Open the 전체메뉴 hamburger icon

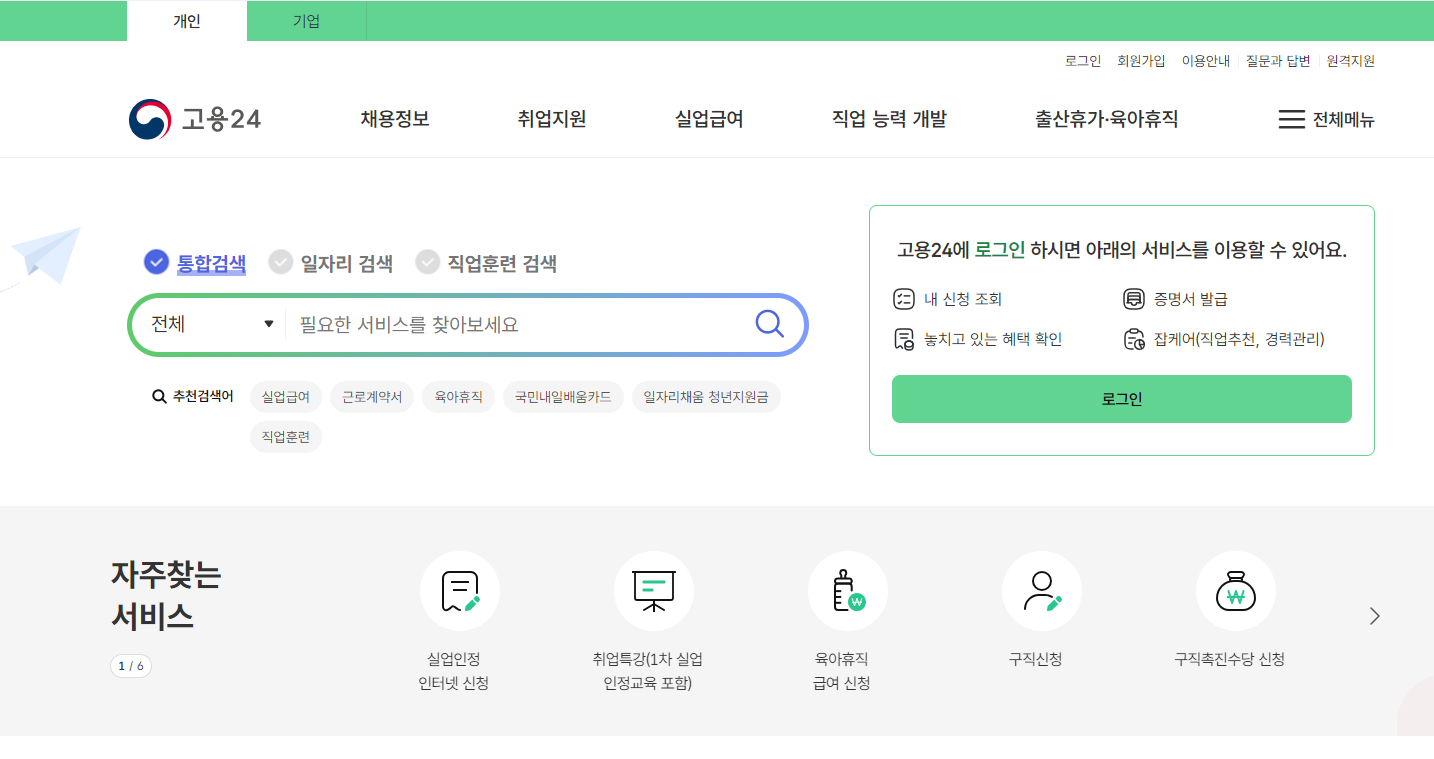tap(1291, 120)
